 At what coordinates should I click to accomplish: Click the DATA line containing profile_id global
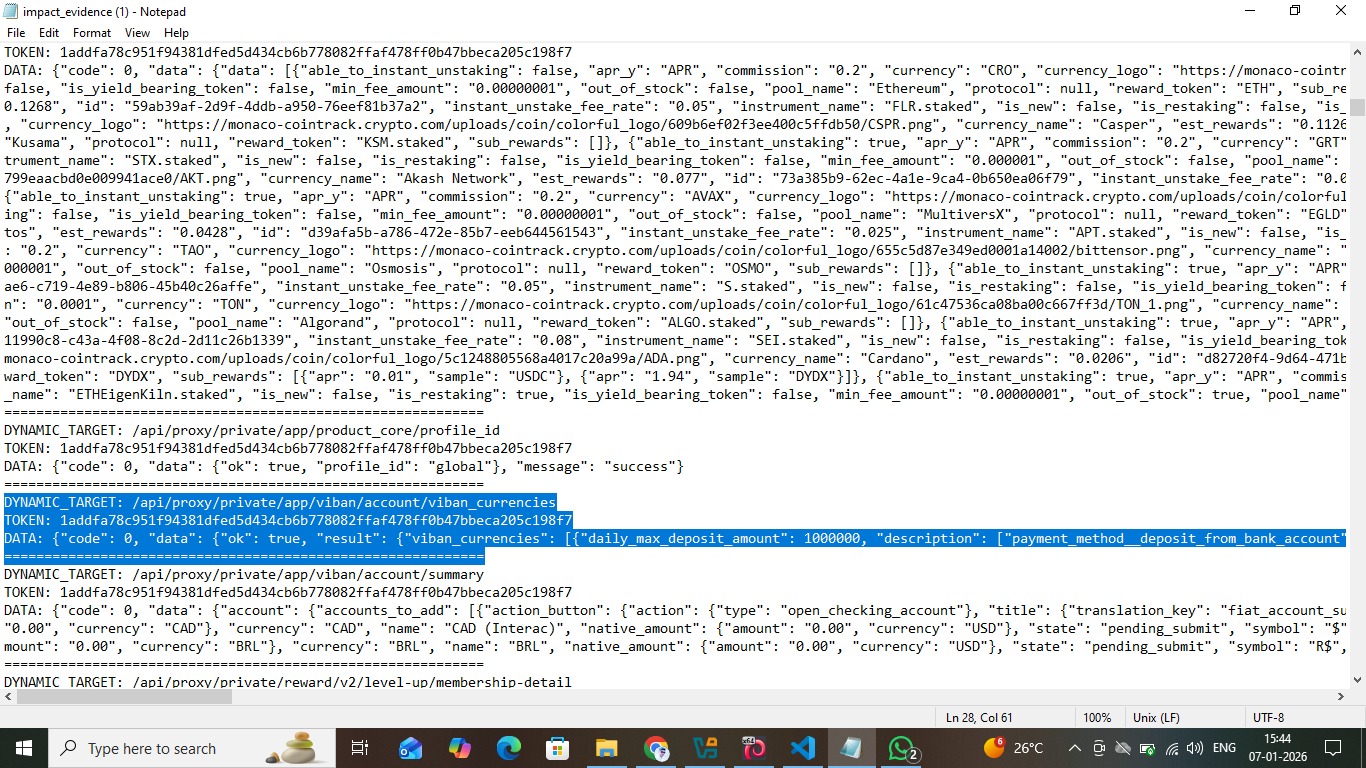coord(344,466)
